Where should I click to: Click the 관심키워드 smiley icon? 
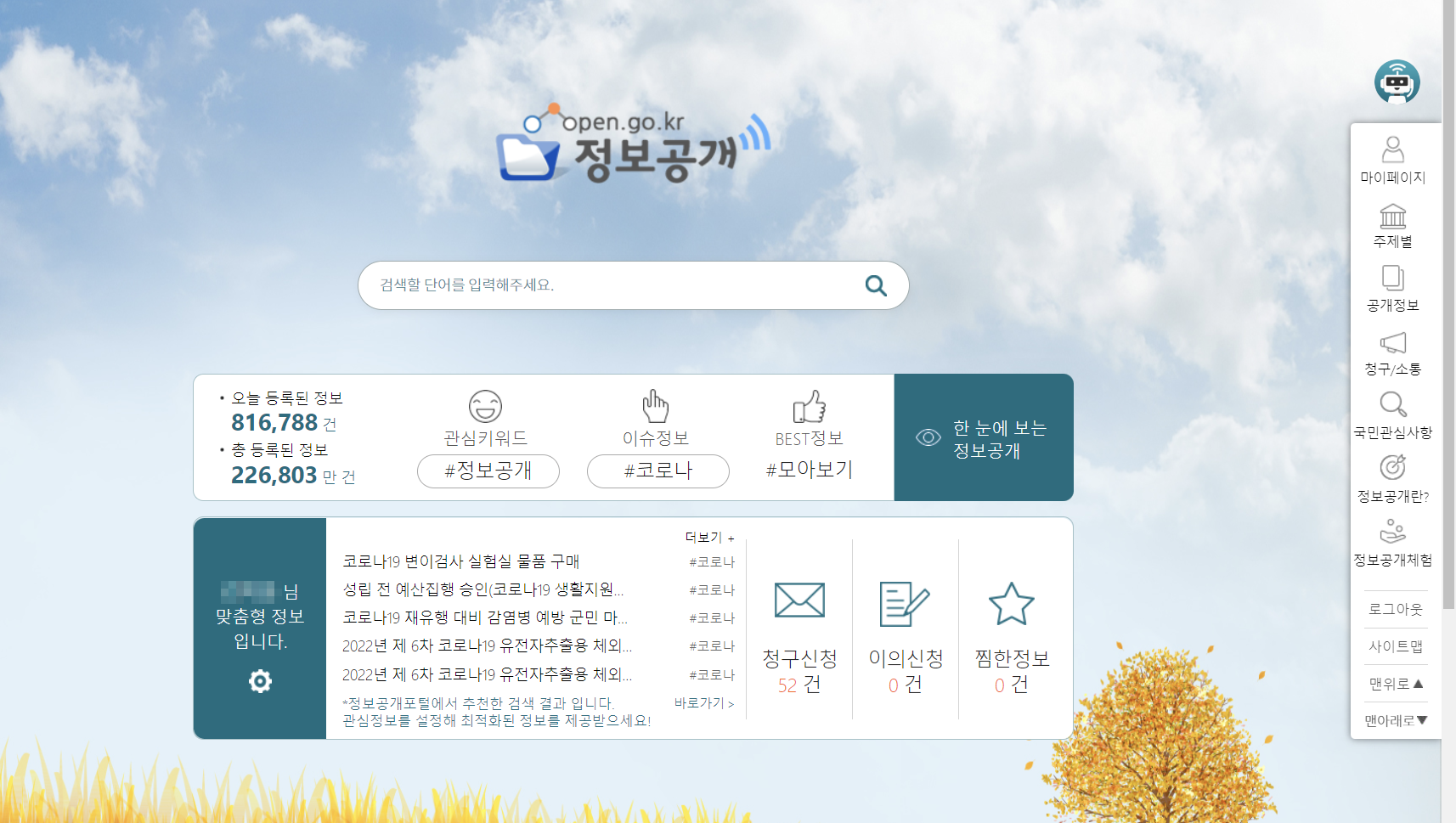[x=485, y=407]
